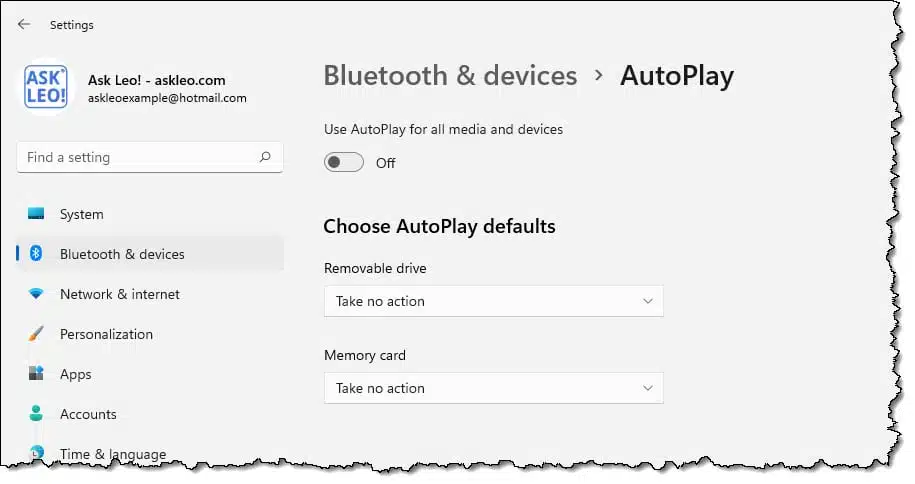The image size is (915, 484).
Task: Click the Bluetooth icon in sidebar
Action: pos(36,253)
